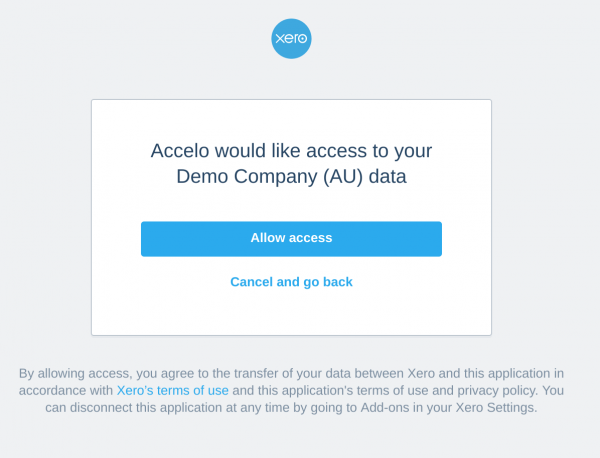Screen dimensions: 600x458
Task: Click the Xero logo at the top
Action: point(291,39)
